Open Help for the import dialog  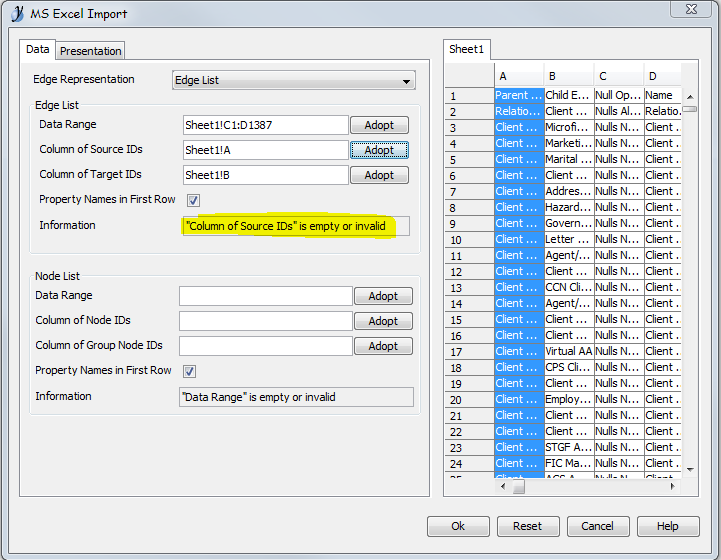click(x=668, y=526)
